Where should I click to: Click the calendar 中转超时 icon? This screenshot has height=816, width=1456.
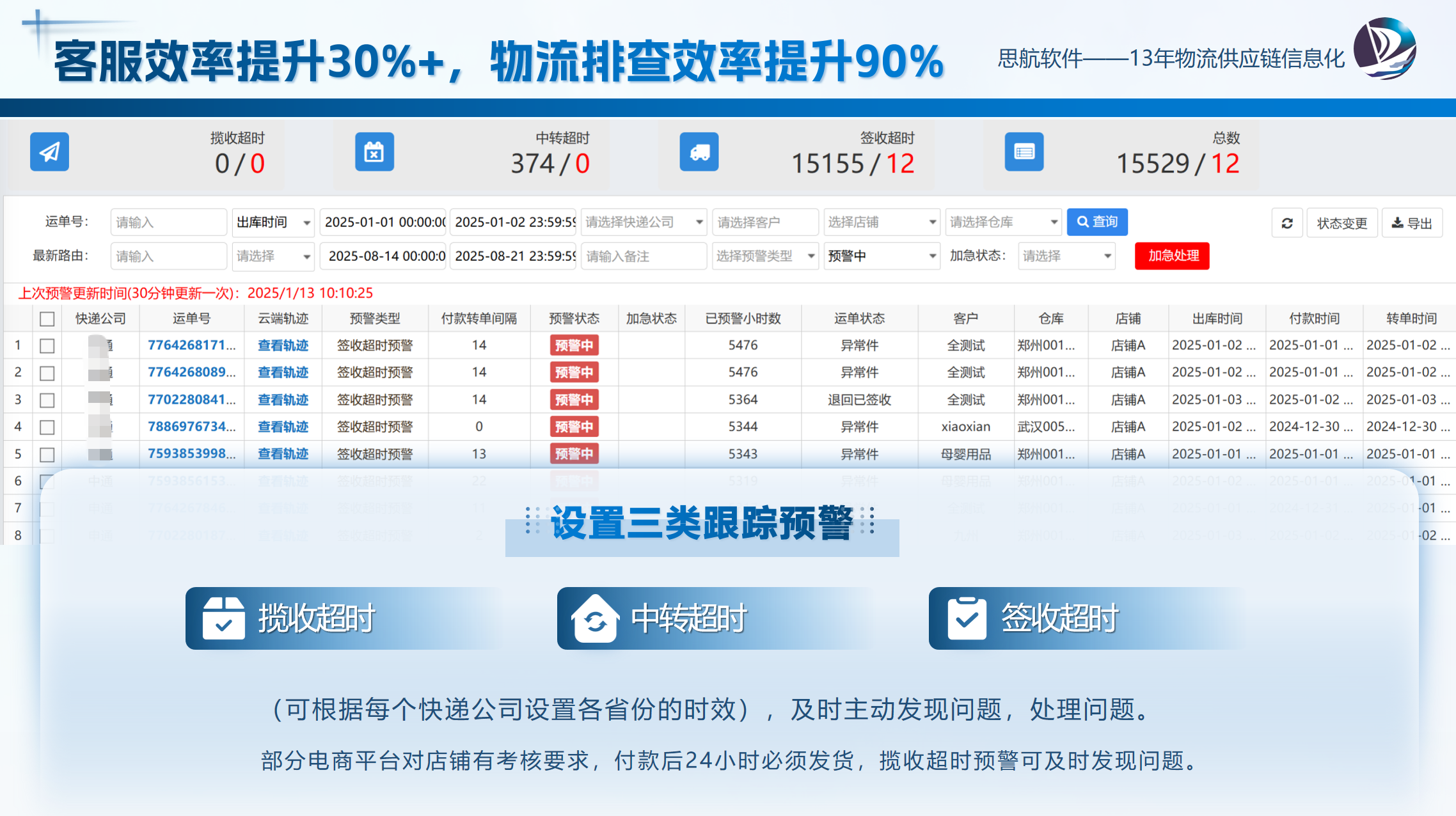click(374, 152)
